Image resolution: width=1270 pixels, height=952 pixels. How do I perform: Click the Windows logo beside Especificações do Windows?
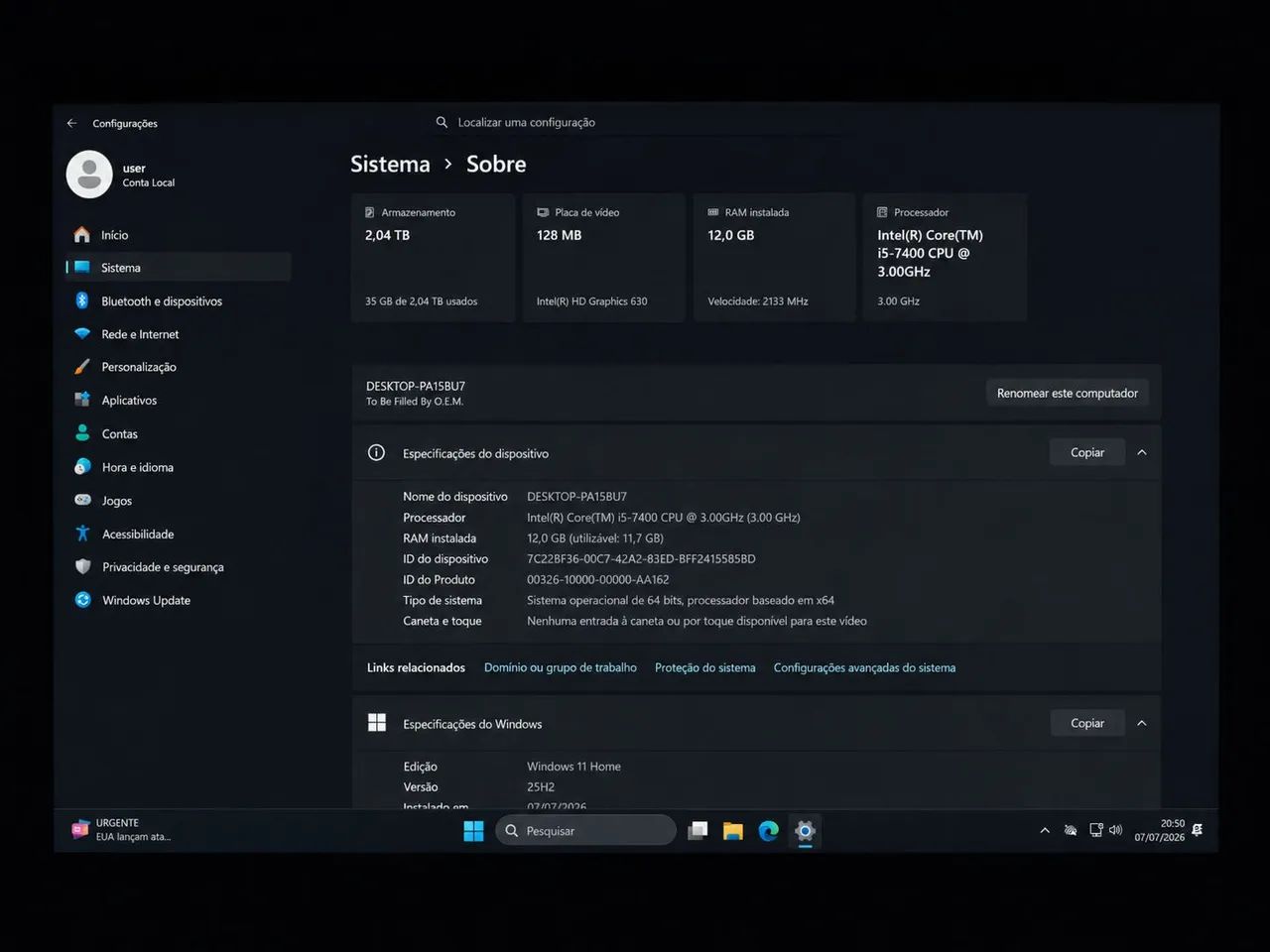pyautogui.click(x=377, y=723)
